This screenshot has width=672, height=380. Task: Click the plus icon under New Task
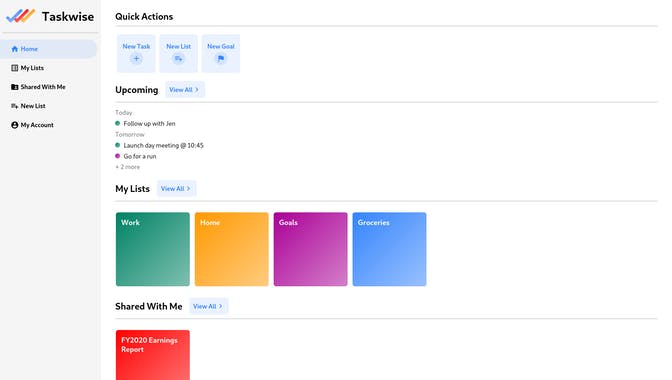(x=136, y=59)
